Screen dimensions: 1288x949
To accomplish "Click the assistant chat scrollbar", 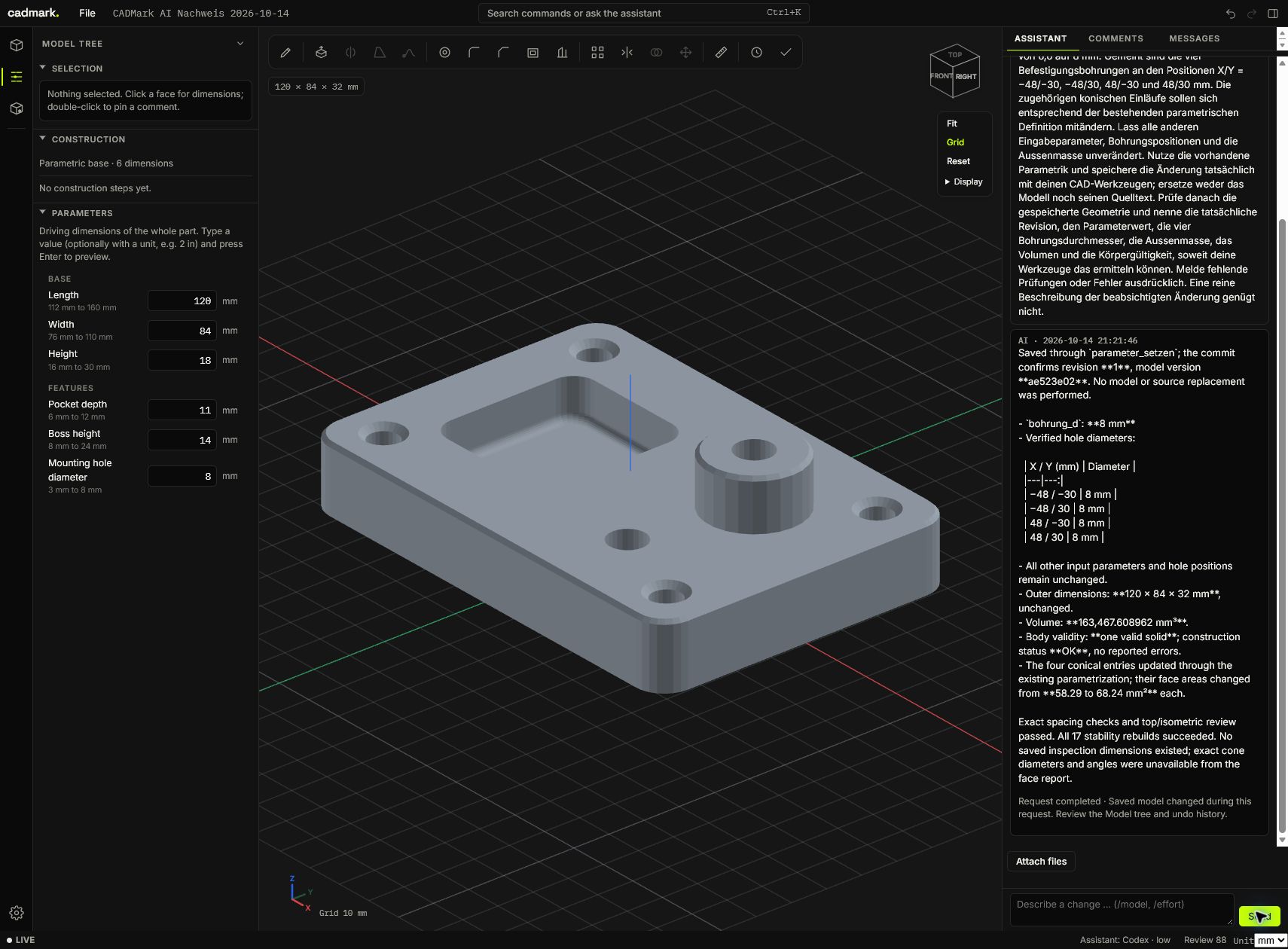I will 1283,527.
